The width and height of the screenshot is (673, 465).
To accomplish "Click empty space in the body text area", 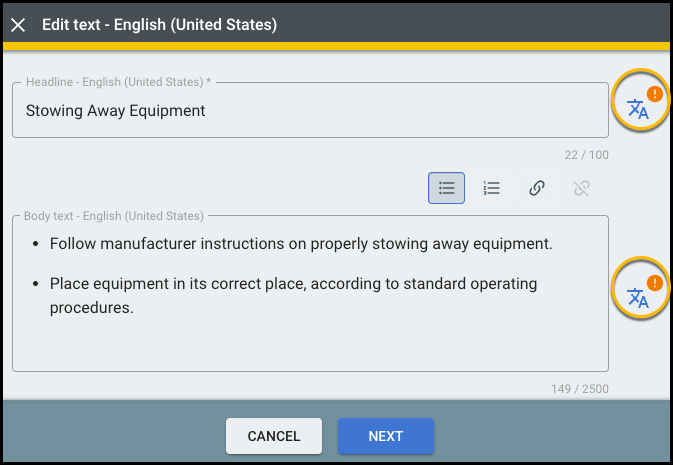I will point(310,345).
